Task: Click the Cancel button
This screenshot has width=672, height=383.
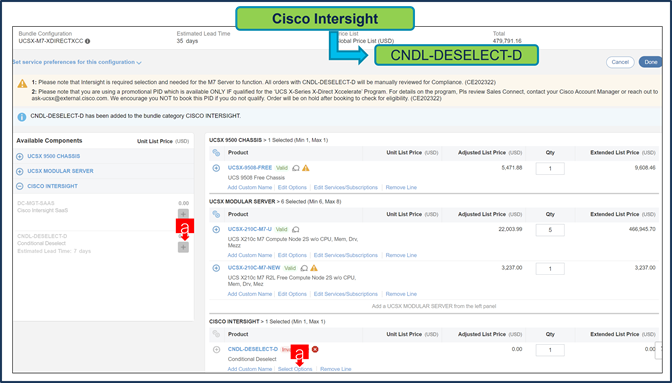Action: 620,62
